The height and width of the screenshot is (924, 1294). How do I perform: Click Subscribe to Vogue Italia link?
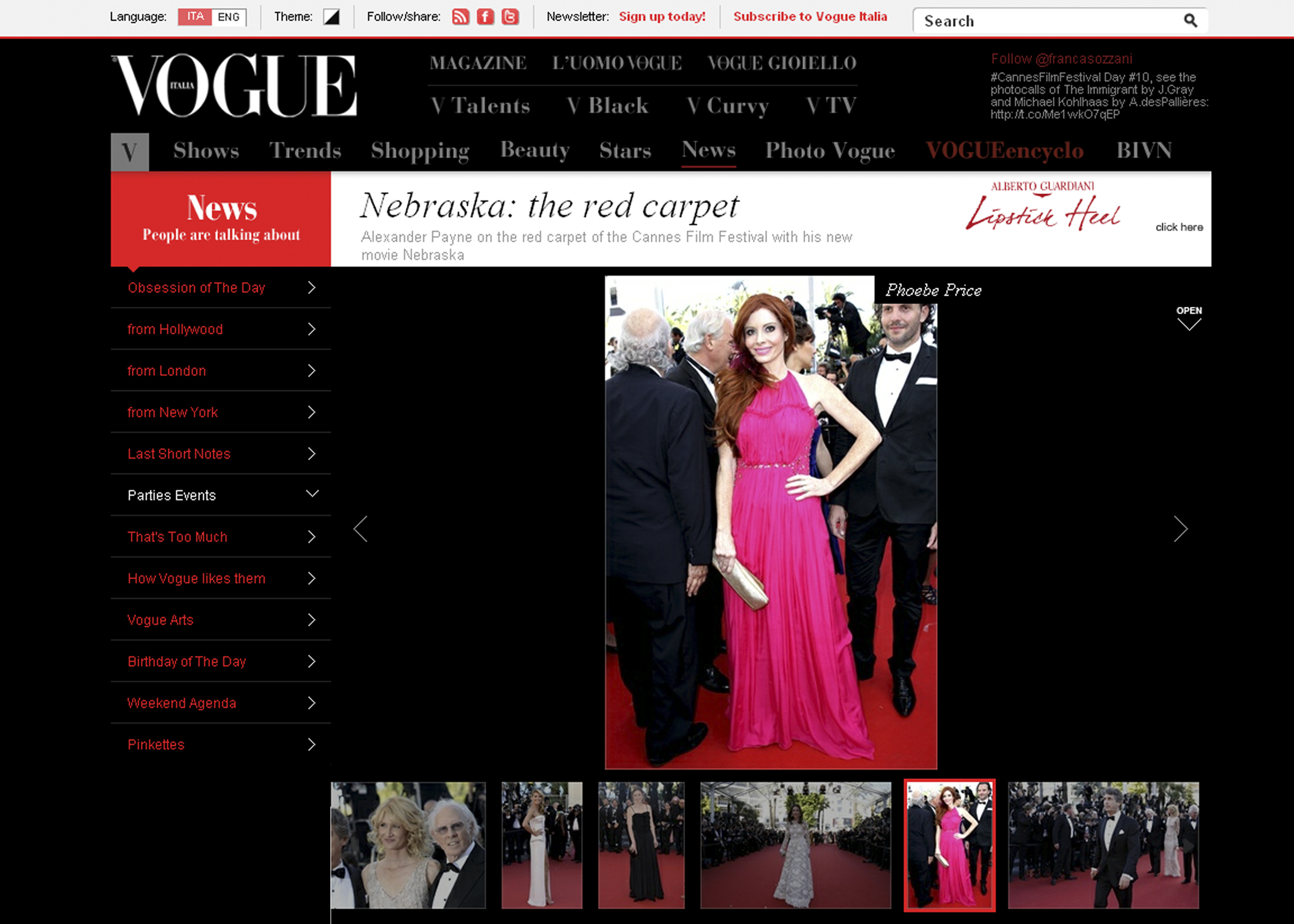click(x=810, y=17)
